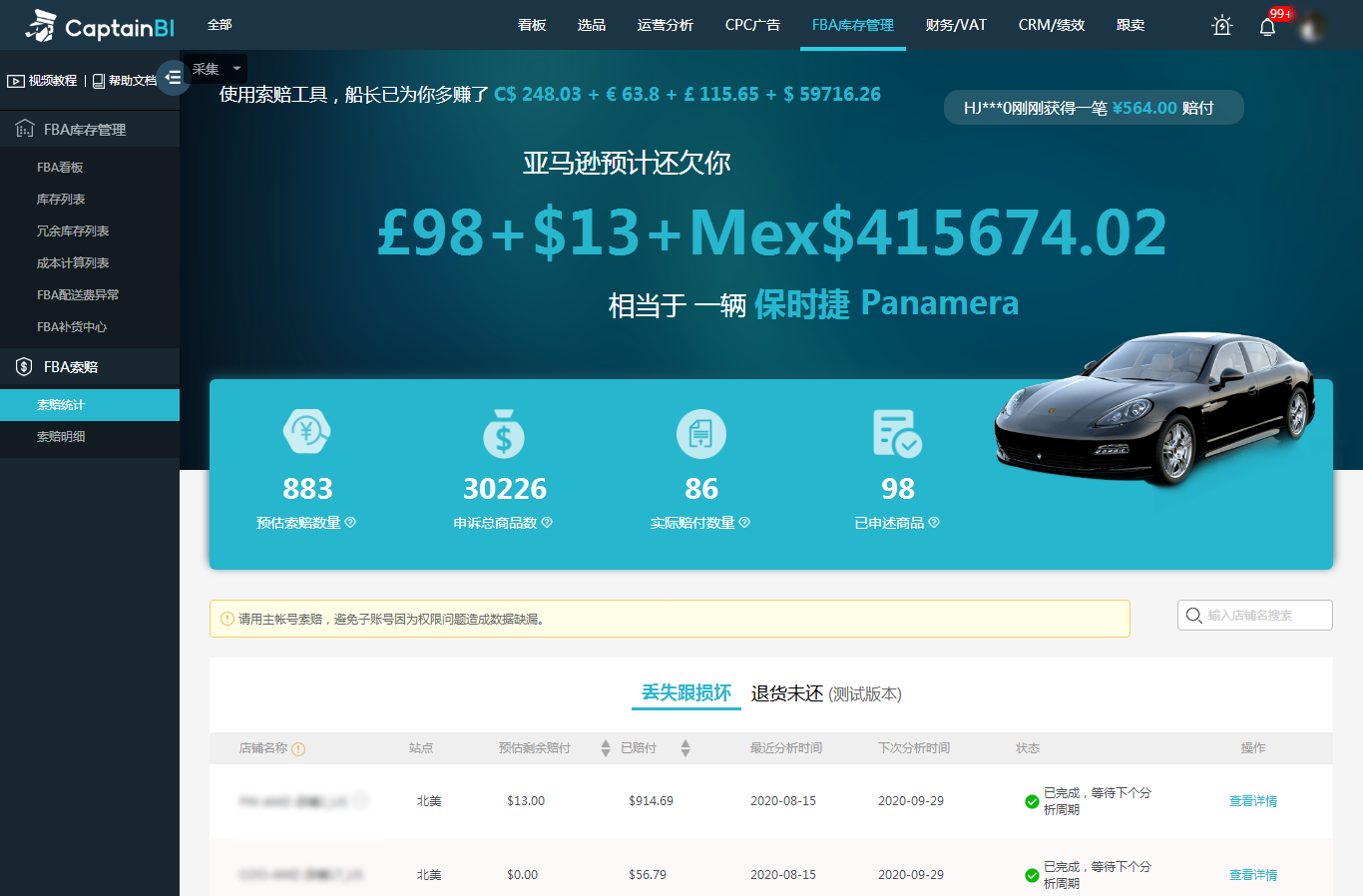The image size is (1363, 896).
Task: Open 帮助文档 link
Action: [x=133, y=81]
